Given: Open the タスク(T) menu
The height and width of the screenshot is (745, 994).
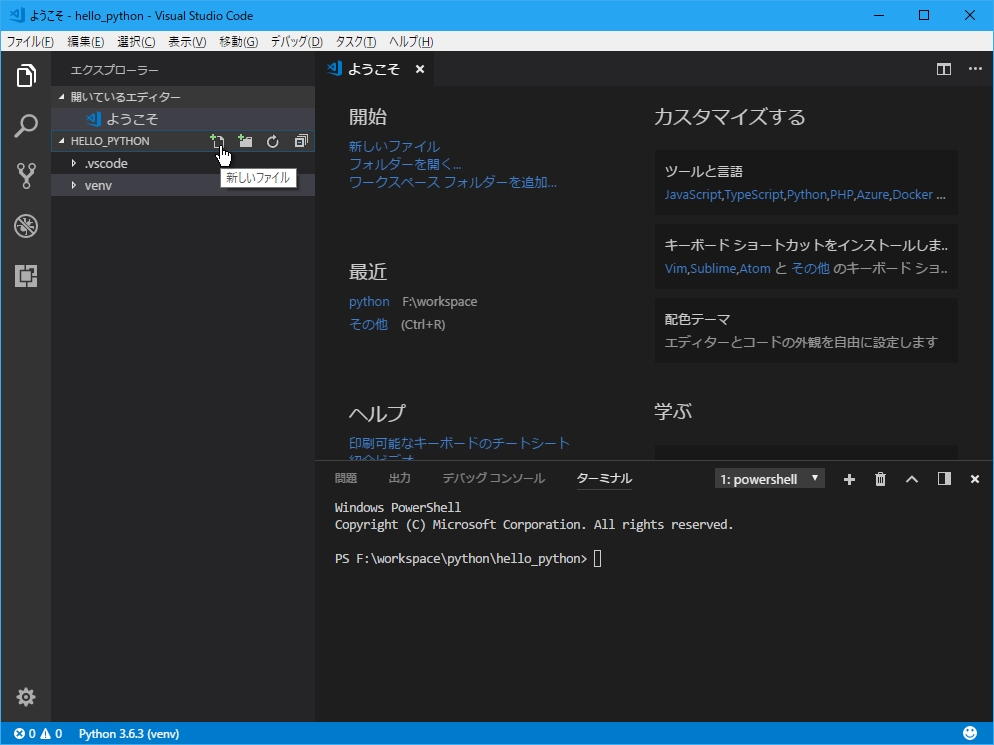Looking at the screenshot, I should point(356,42).
